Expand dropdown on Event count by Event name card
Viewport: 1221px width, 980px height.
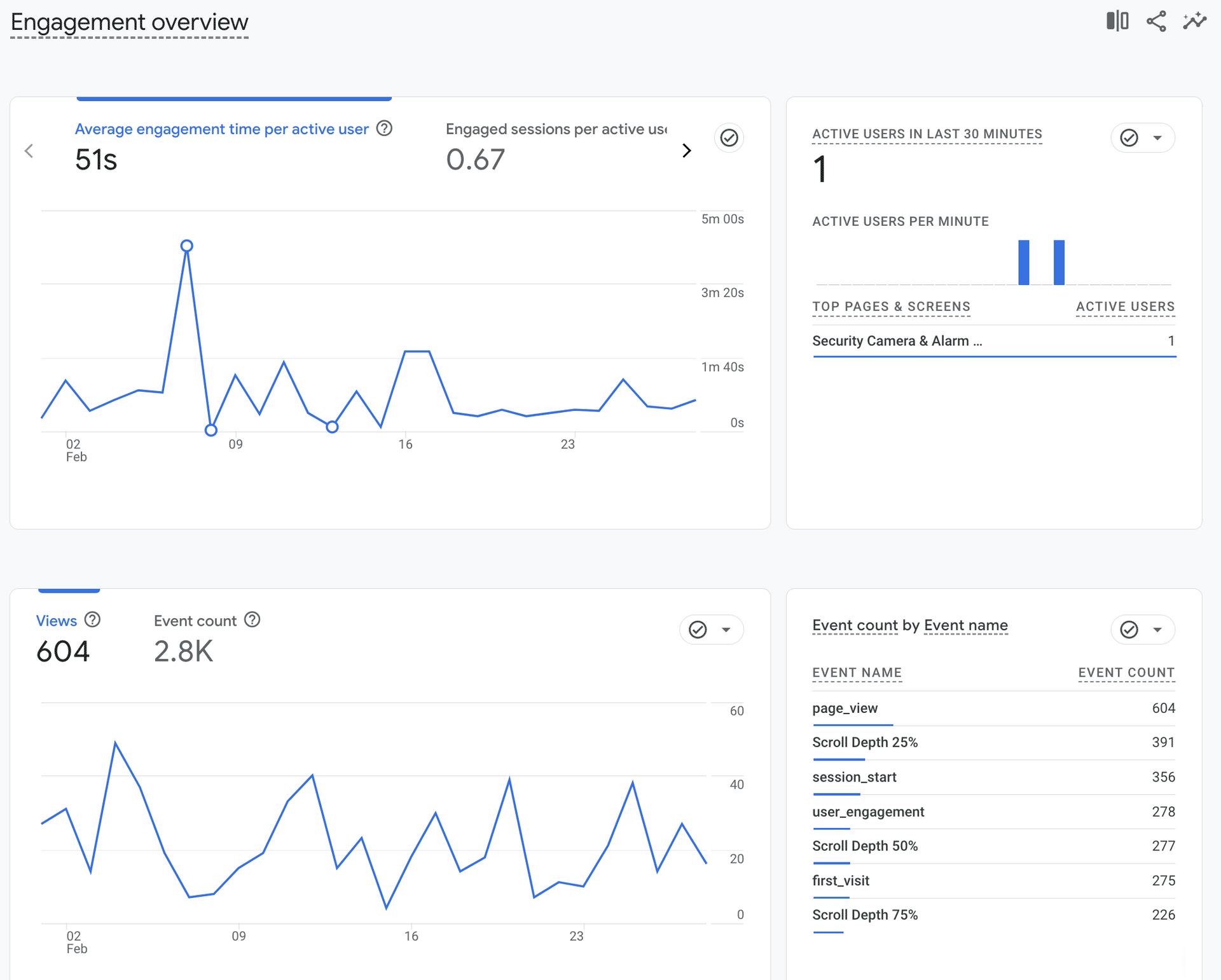click(x=1157, y=630)
